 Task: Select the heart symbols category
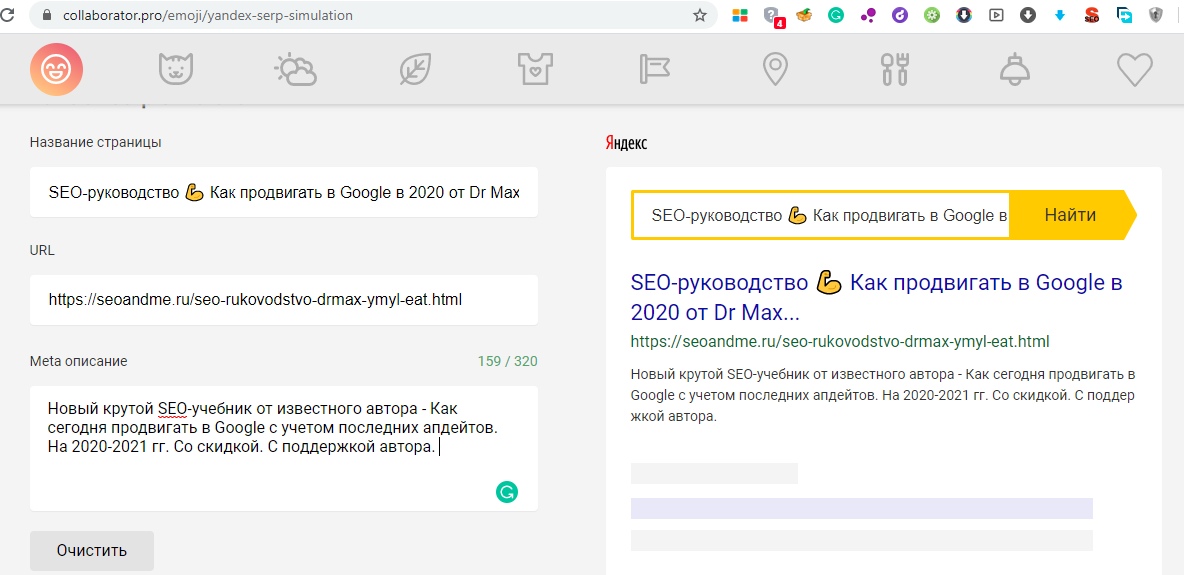[x=1135, y=70]
